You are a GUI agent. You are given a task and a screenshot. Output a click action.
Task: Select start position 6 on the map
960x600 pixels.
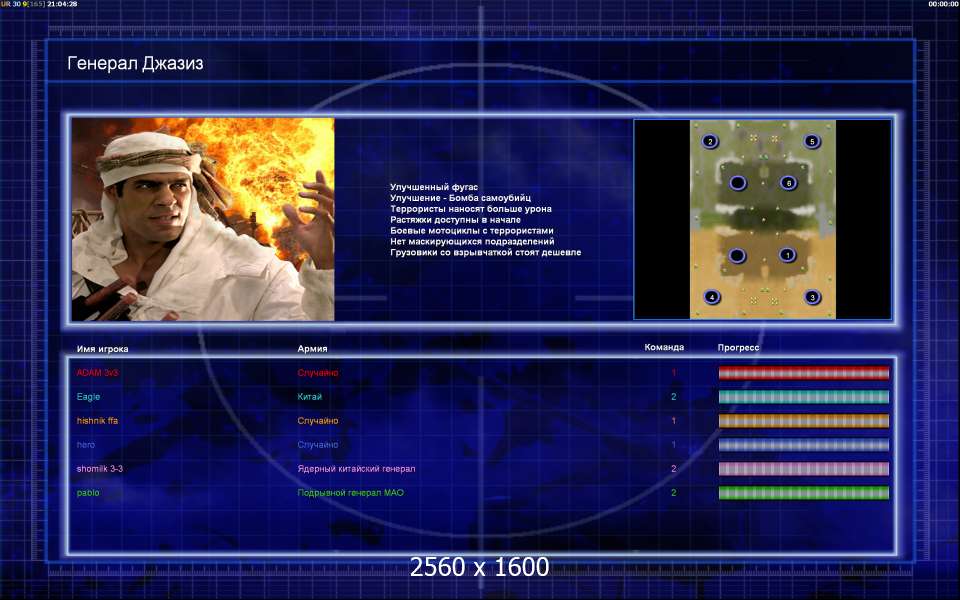789,182
